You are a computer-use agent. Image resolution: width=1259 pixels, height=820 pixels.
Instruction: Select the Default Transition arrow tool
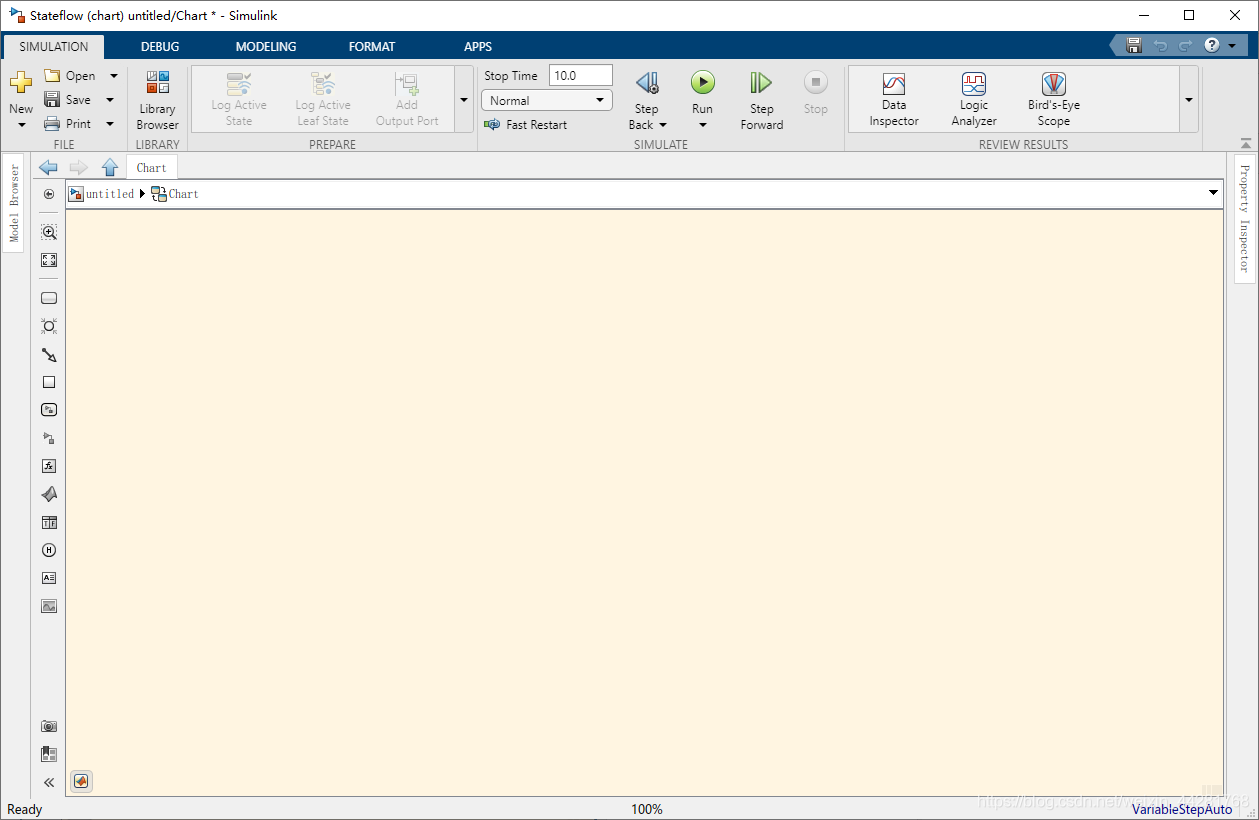click(49, 354)
